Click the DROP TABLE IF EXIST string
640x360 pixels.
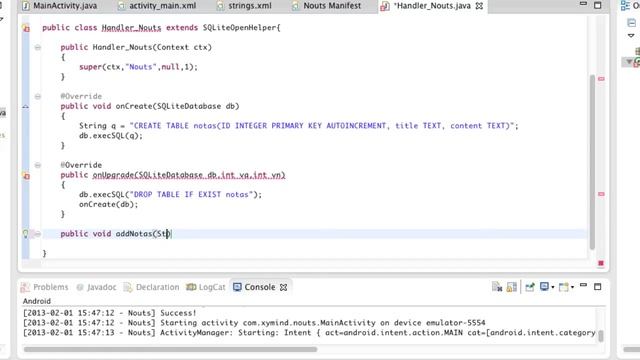pyautogui.click(x=193, y=194)
